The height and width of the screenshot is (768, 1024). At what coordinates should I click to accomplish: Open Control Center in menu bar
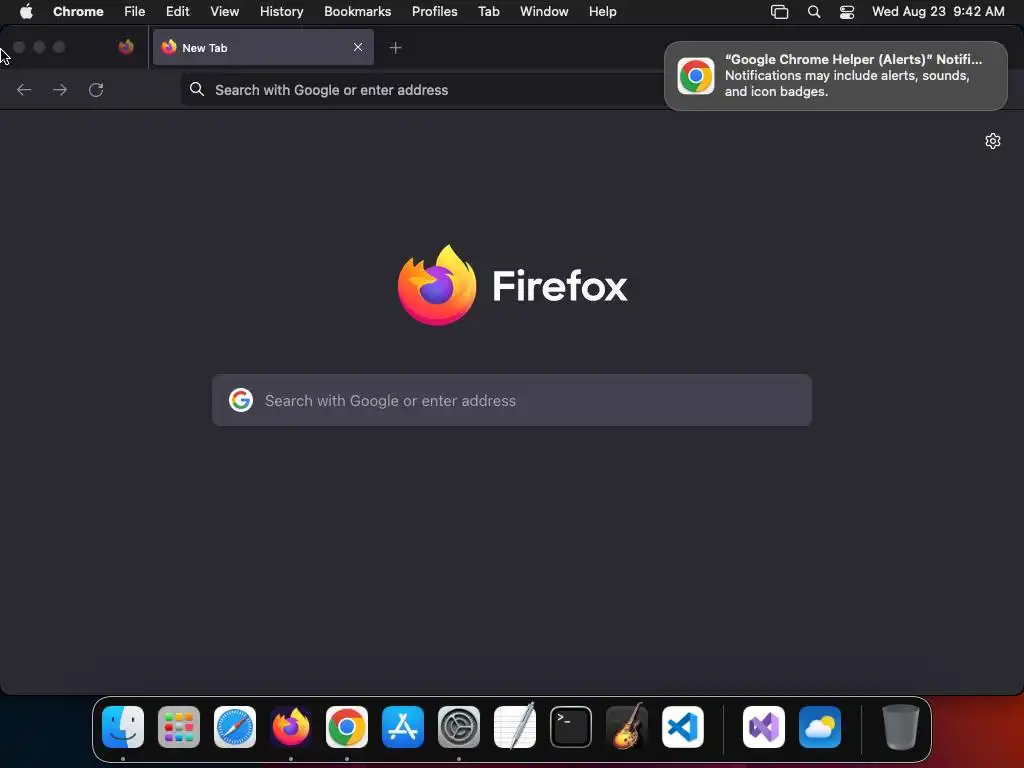pos(847,12)
